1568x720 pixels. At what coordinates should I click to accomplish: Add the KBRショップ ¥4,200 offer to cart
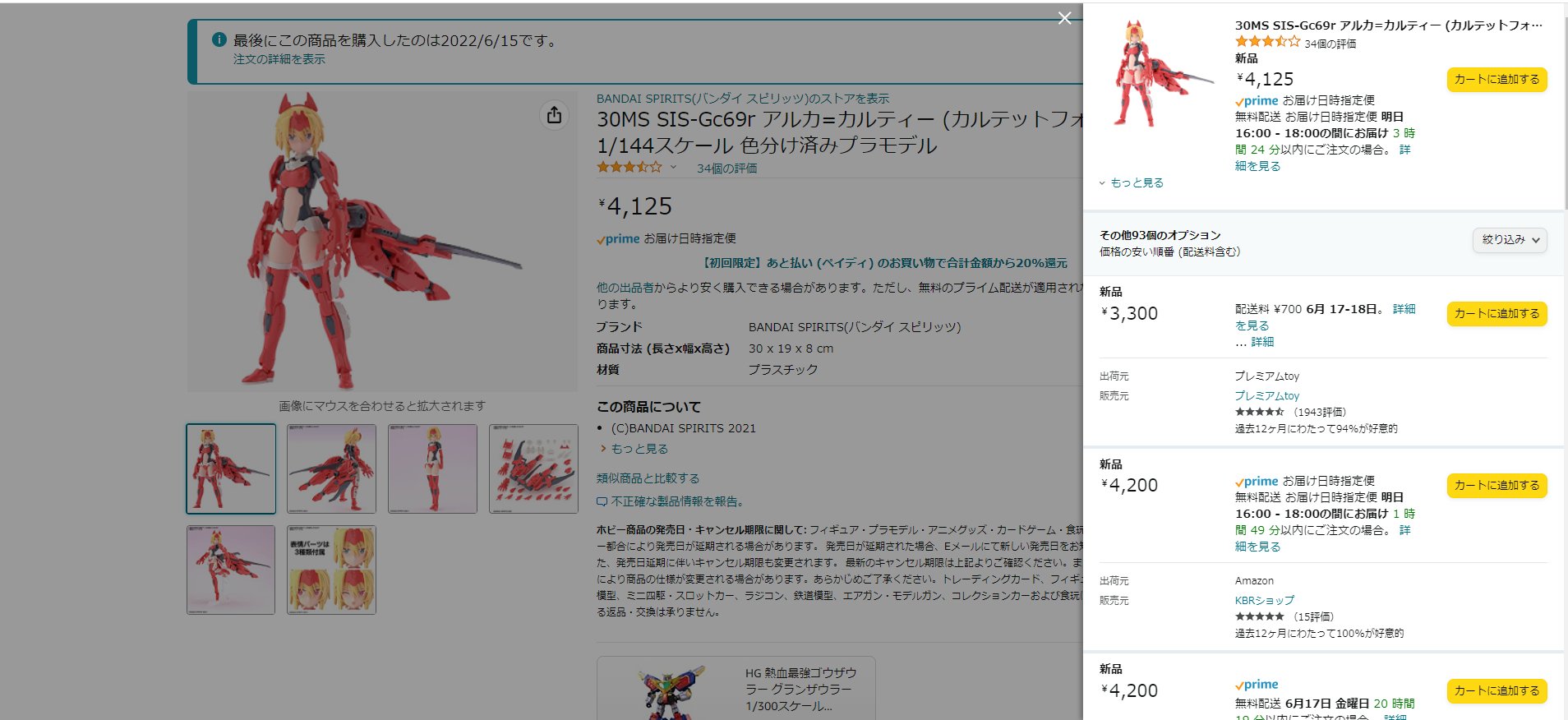(x=1497, y=486)
